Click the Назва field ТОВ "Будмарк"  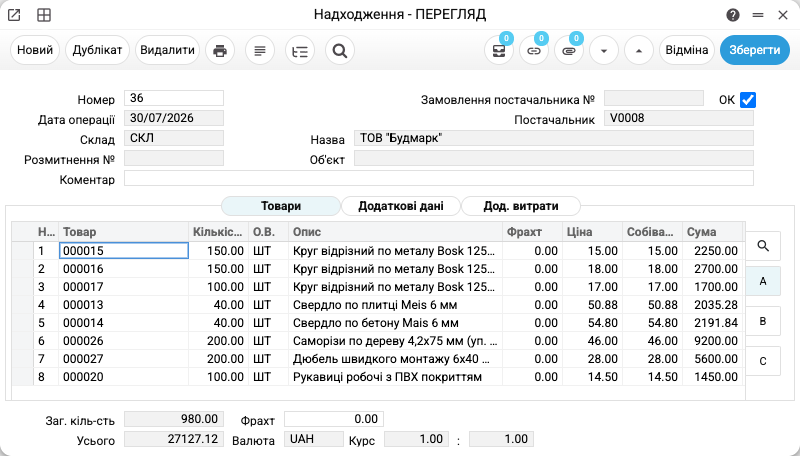point(554,138)
